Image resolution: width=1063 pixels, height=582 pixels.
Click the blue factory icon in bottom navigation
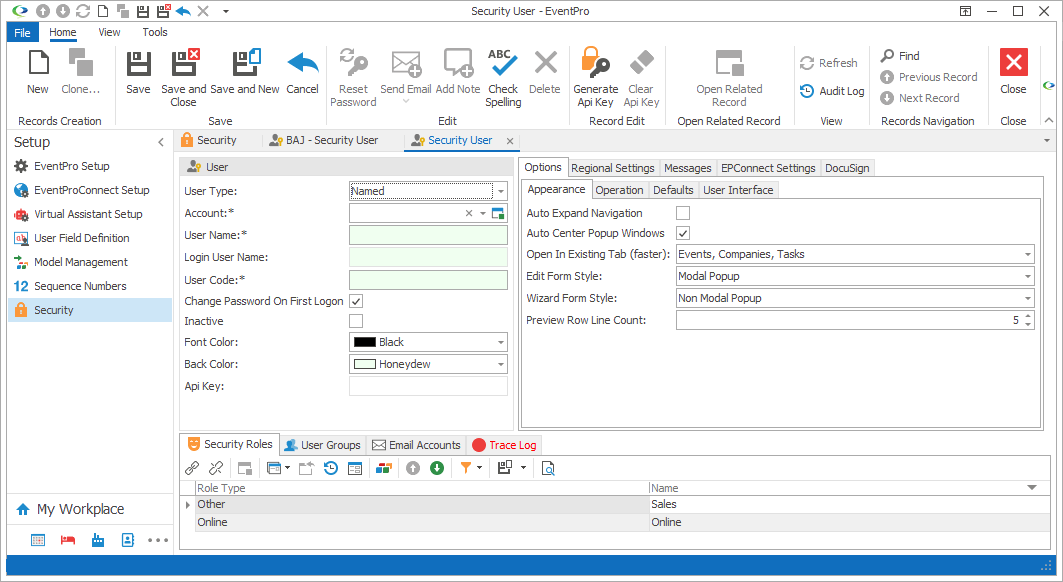click(x=98, y=540)
